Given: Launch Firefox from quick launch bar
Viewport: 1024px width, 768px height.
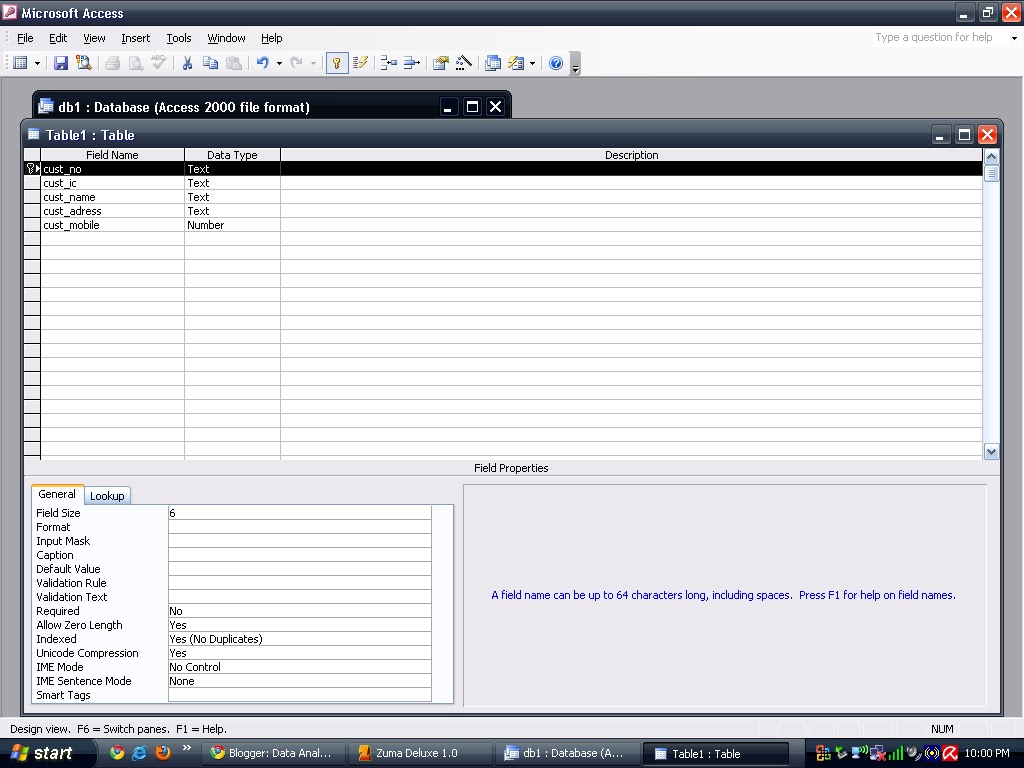Looking at the screenshot, I should [163, 753].
